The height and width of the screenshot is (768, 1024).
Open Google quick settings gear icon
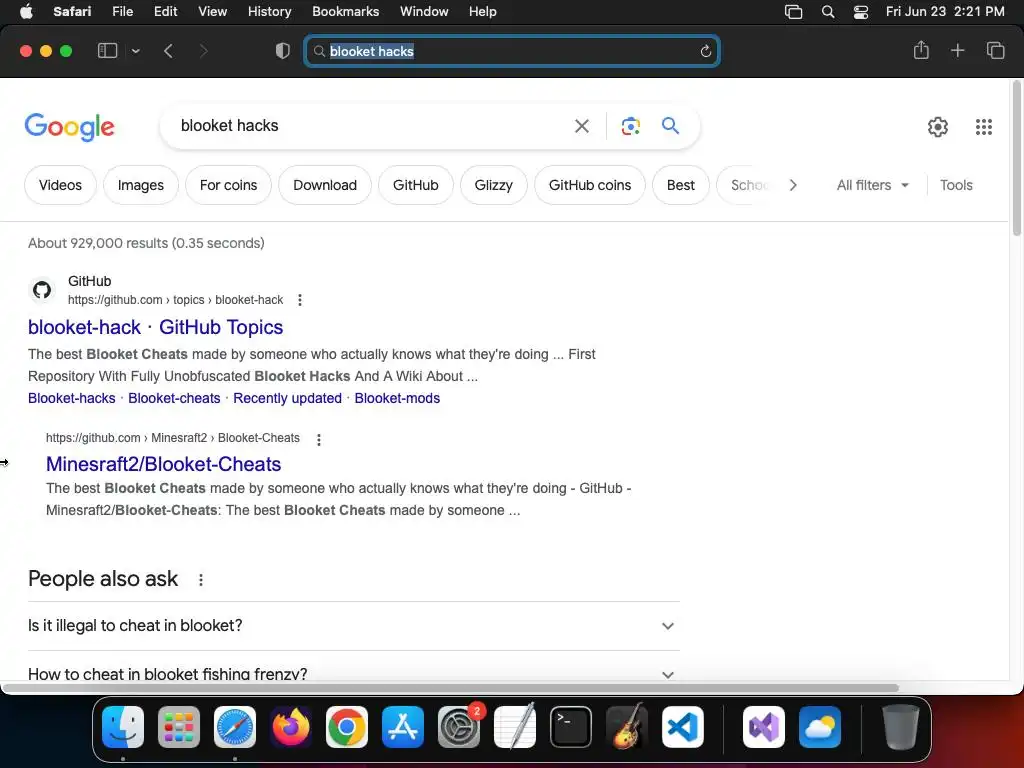(938, 127)
